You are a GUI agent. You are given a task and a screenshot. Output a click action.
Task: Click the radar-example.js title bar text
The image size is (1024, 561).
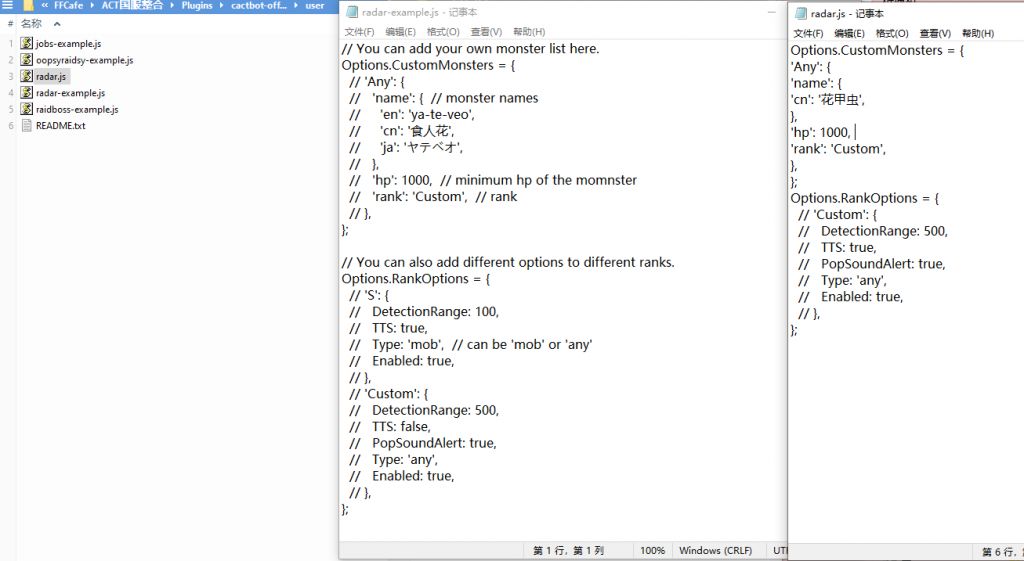pos(419,12)
